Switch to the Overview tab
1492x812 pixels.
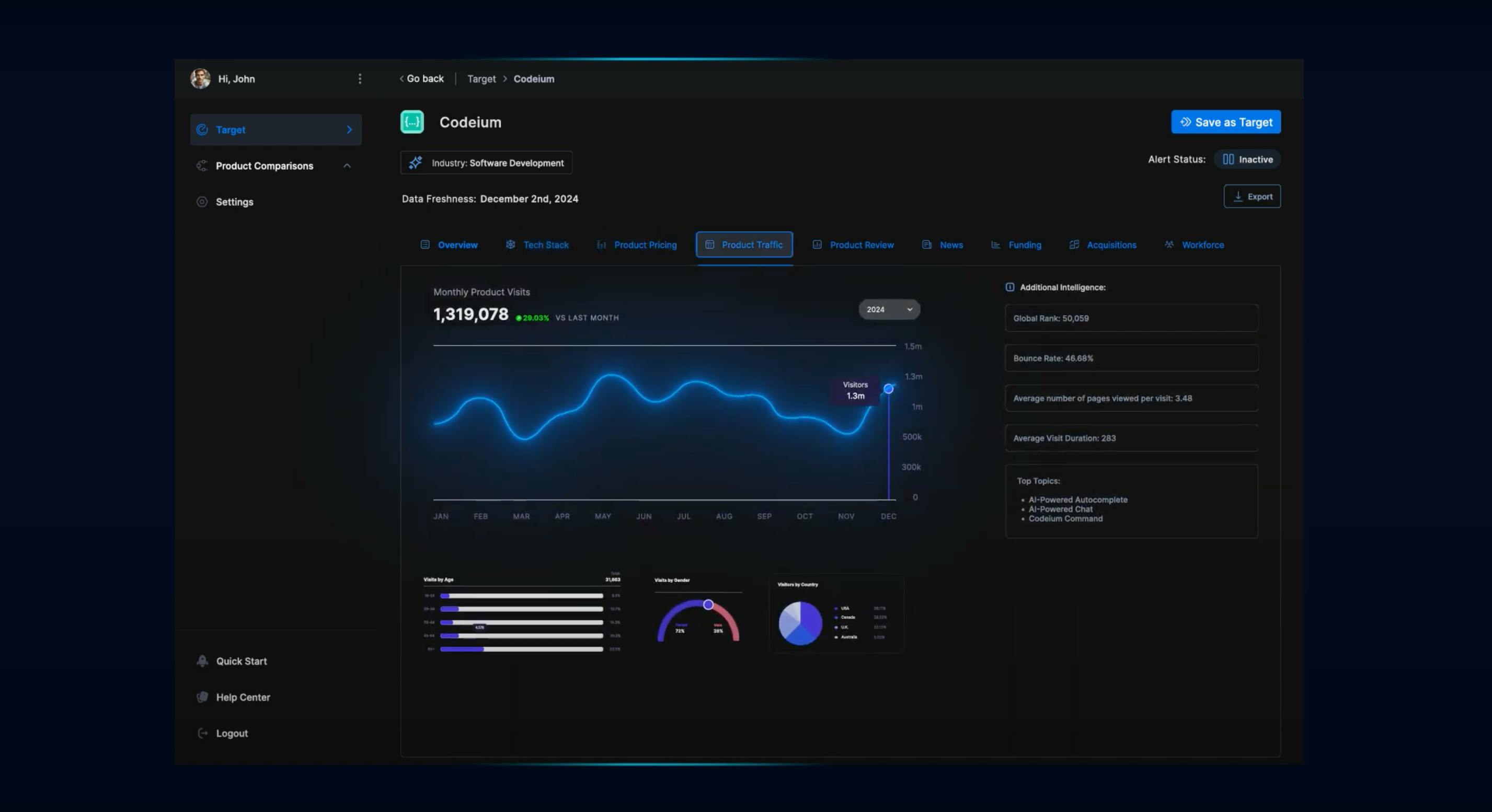449,245
